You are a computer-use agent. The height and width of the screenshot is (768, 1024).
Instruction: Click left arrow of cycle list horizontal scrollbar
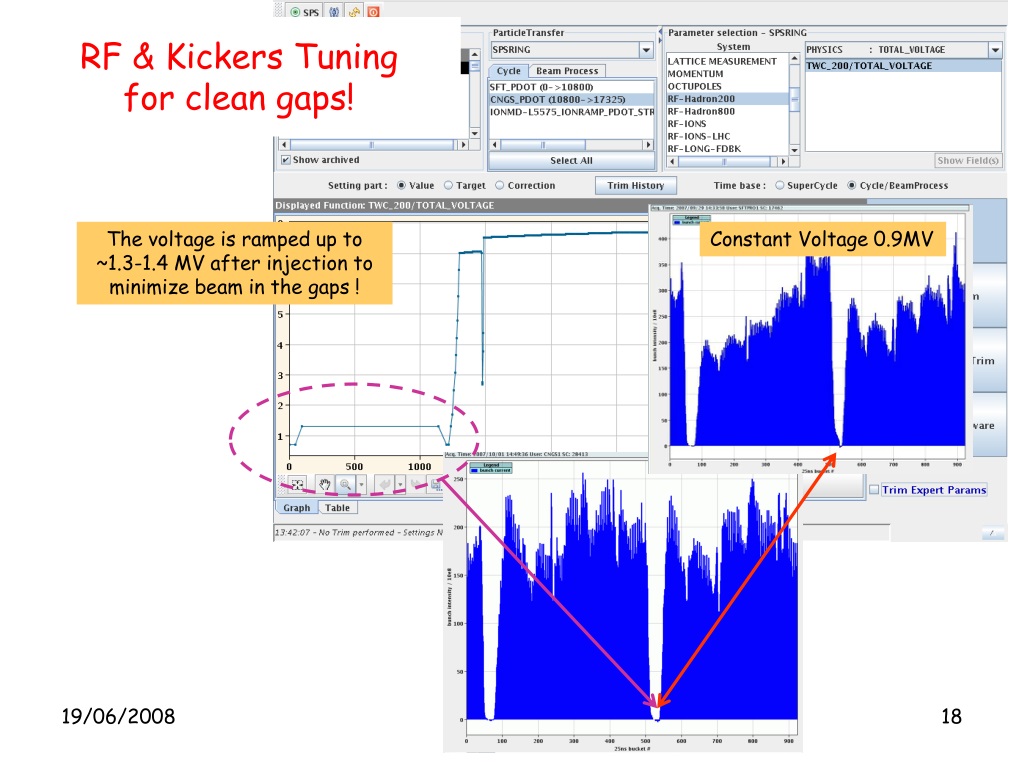coord(494,145)
